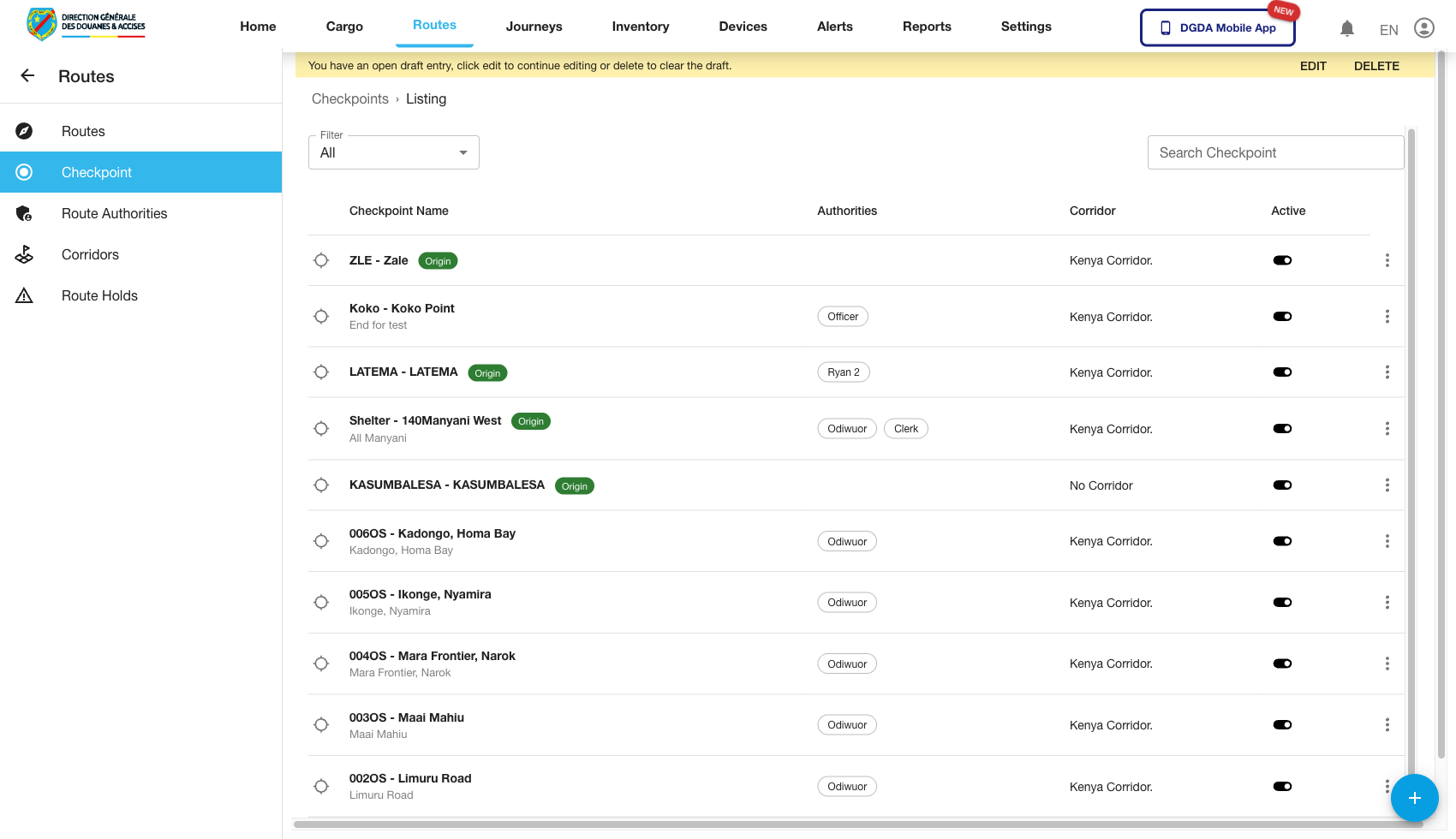Toggle active switch for Koko - Koko Point
The height and width of the screenshot is (839, 1456).
coord(1282,317)
